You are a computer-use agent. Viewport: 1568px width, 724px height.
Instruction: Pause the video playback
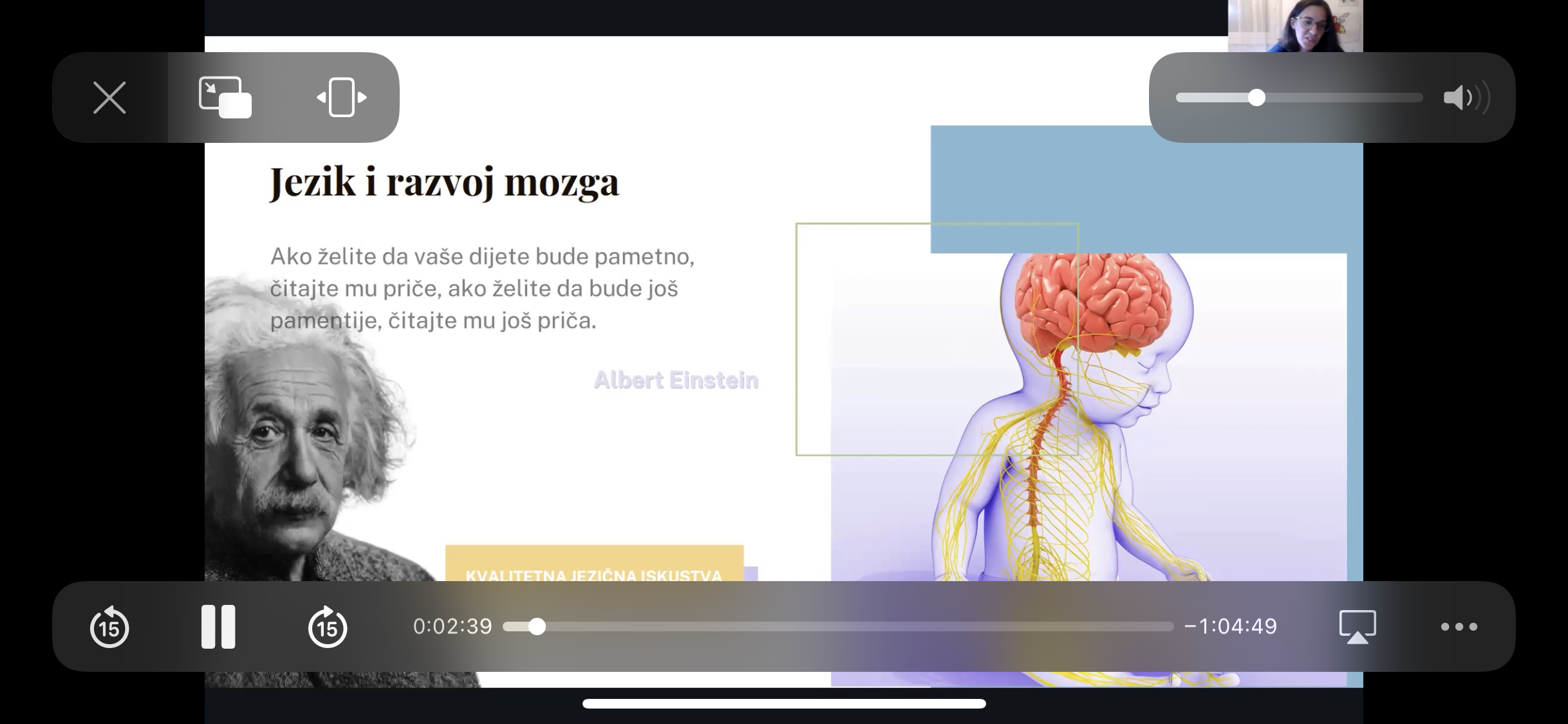click(218, 627)
